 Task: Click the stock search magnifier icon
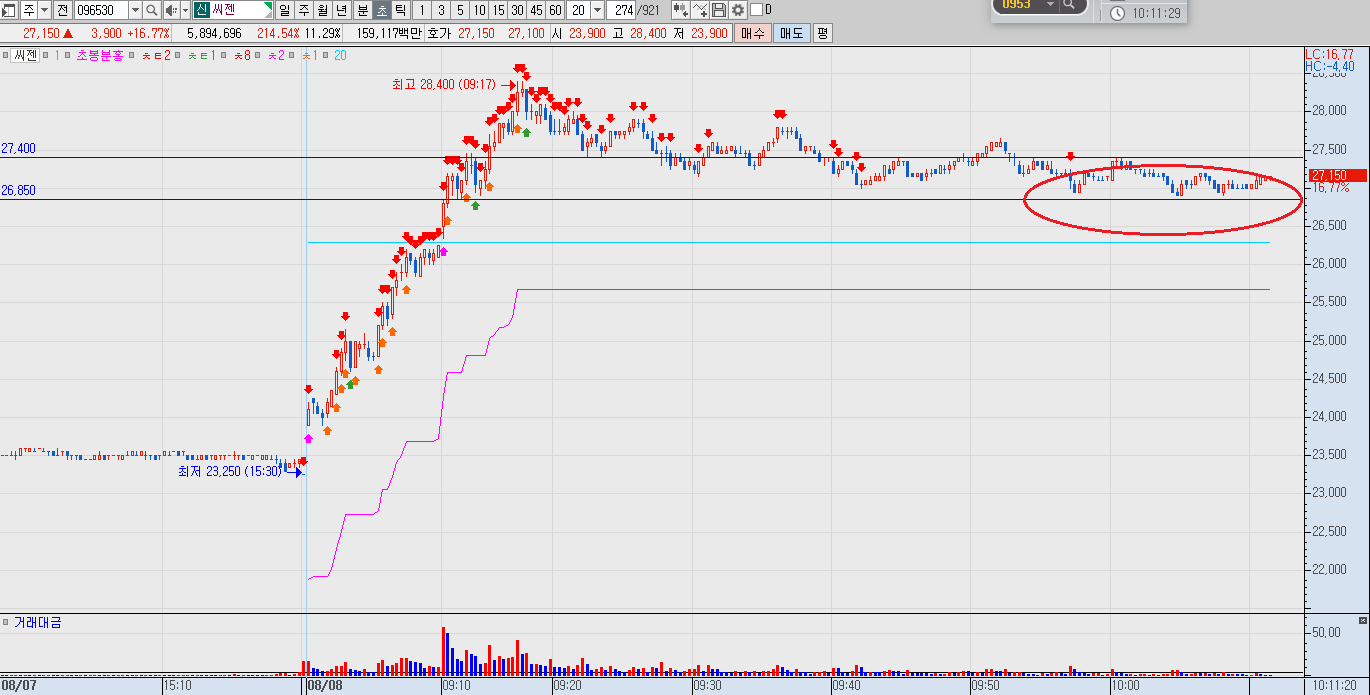[152, 10]
